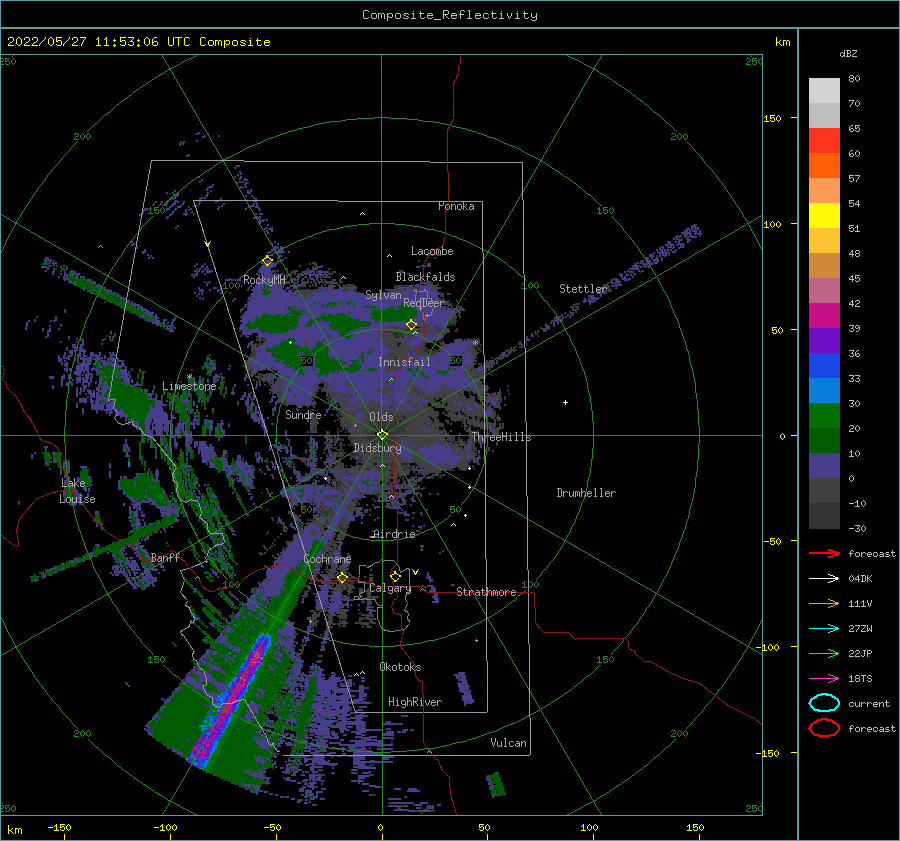Click the current legend label
The height and width of the screenshot is (841, 900).
869,703
